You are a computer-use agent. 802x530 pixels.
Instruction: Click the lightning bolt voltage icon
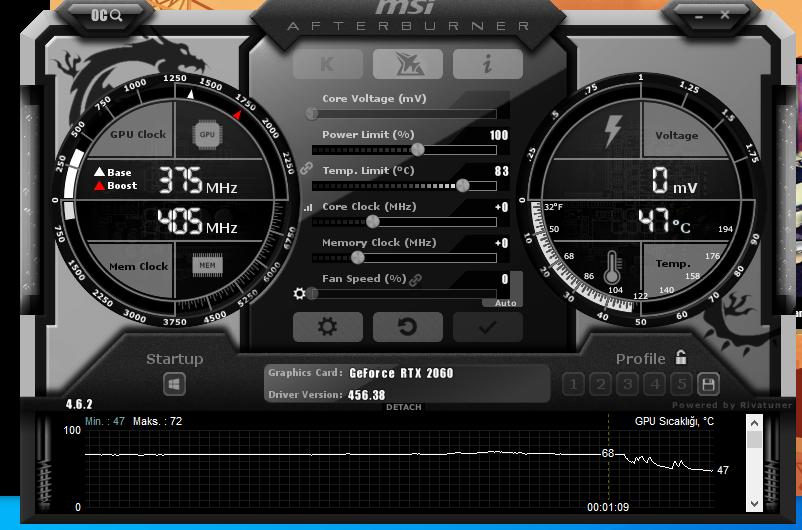[612, 131]
